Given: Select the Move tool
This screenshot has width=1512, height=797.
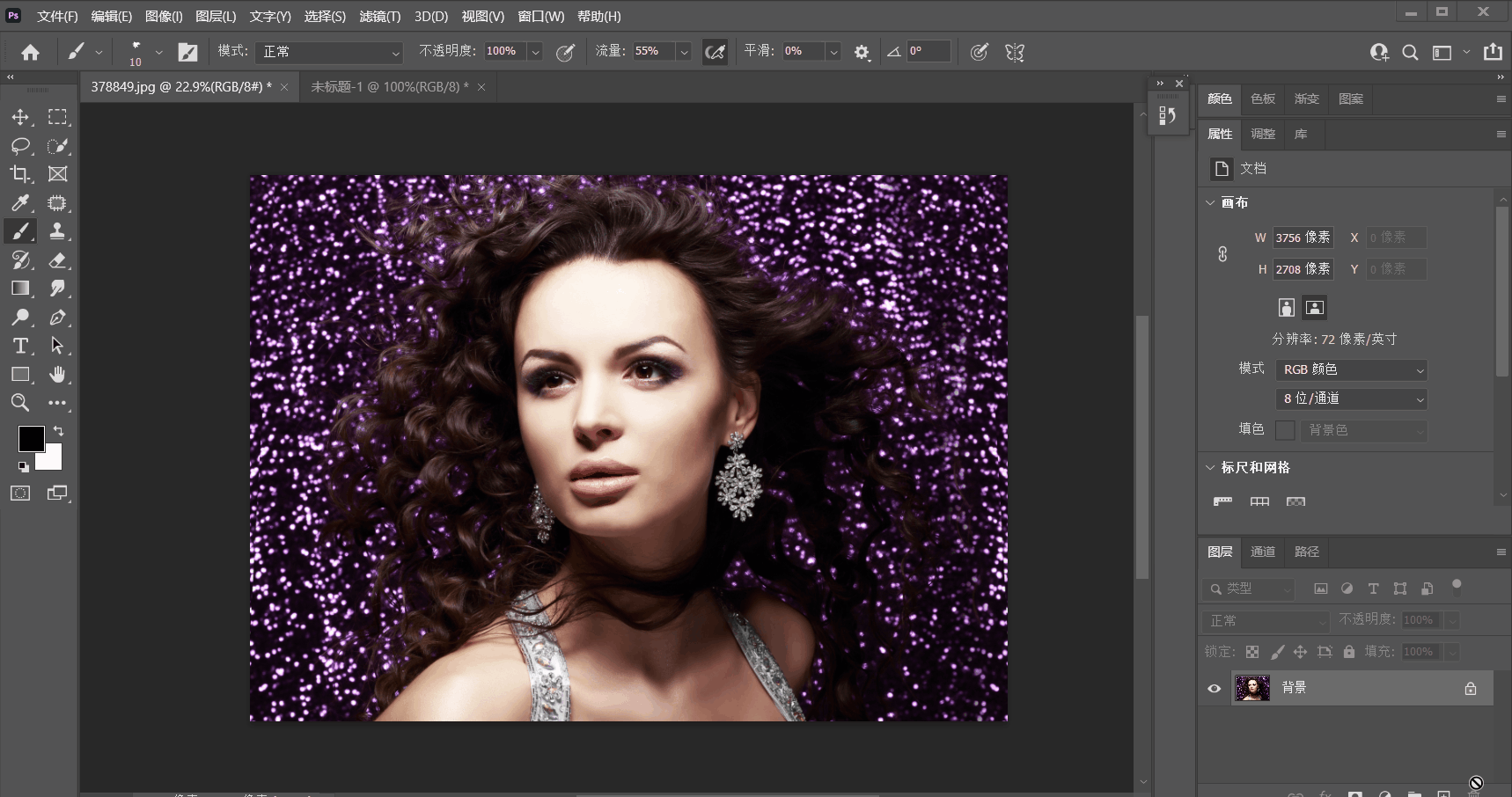Looking at the screenshot, I should 20,117.
